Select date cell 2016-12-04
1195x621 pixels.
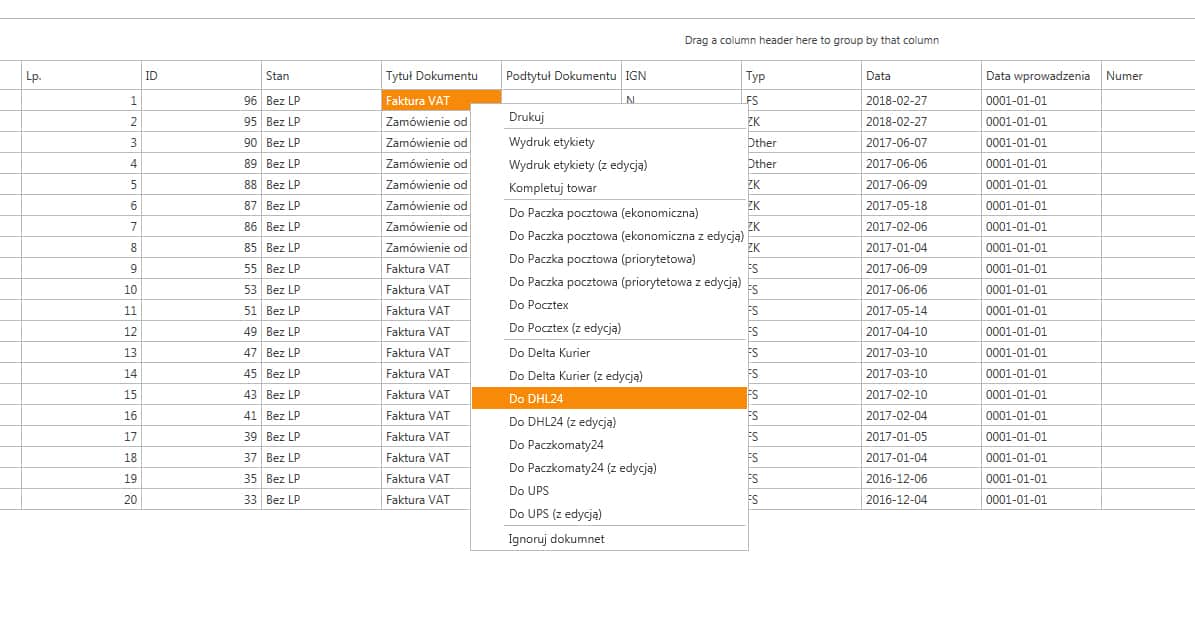[921, 499]
